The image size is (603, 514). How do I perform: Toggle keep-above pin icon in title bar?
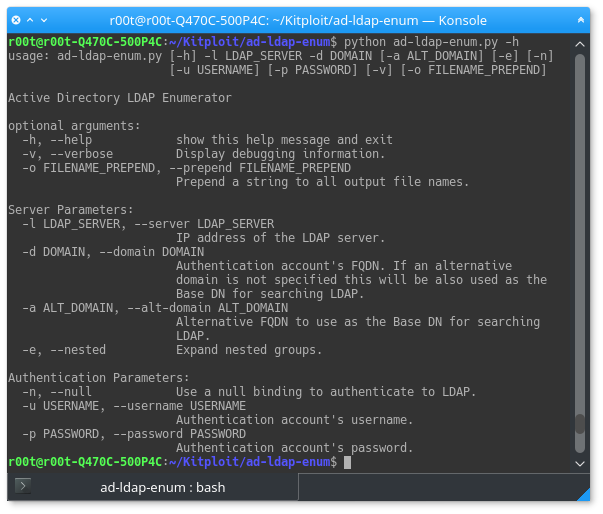(581, 20)
